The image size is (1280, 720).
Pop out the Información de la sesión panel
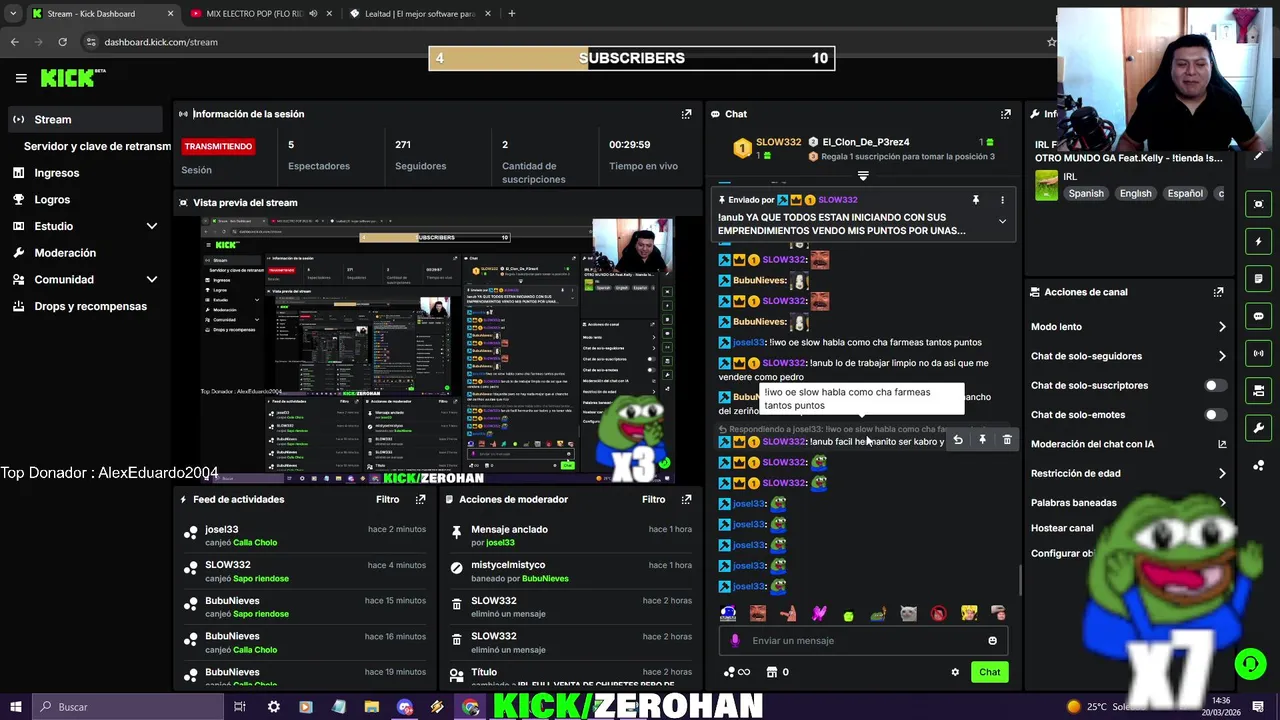(x=686, y=114)
